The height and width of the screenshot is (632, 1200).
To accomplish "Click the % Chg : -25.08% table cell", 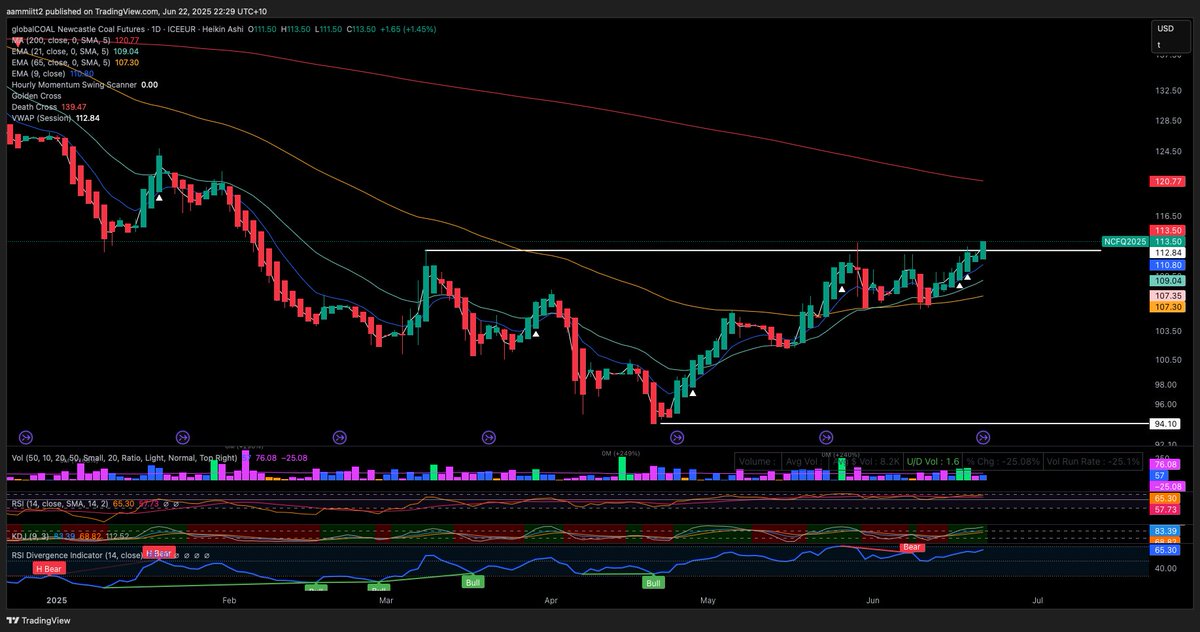I will coord(1001,462).
